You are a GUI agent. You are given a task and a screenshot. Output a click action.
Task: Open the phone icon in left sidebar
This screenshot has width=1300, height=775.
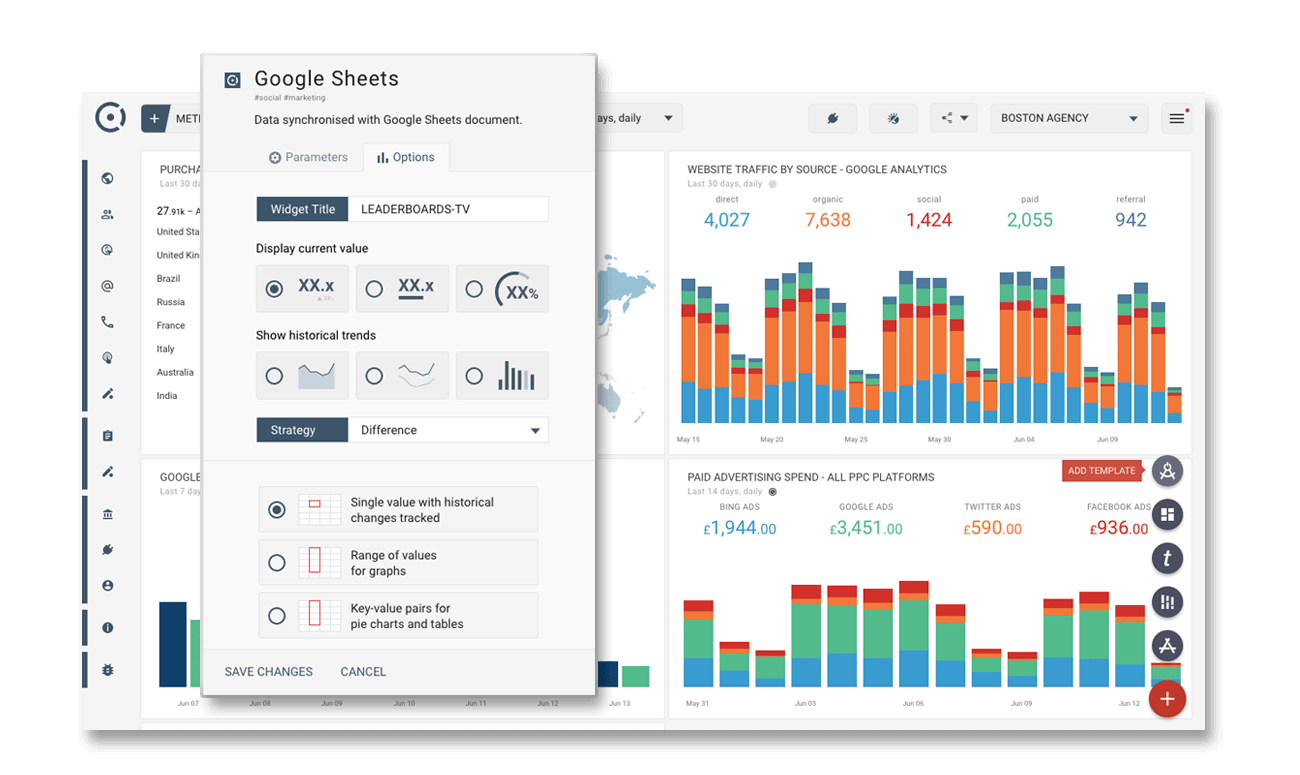point(107,322)
